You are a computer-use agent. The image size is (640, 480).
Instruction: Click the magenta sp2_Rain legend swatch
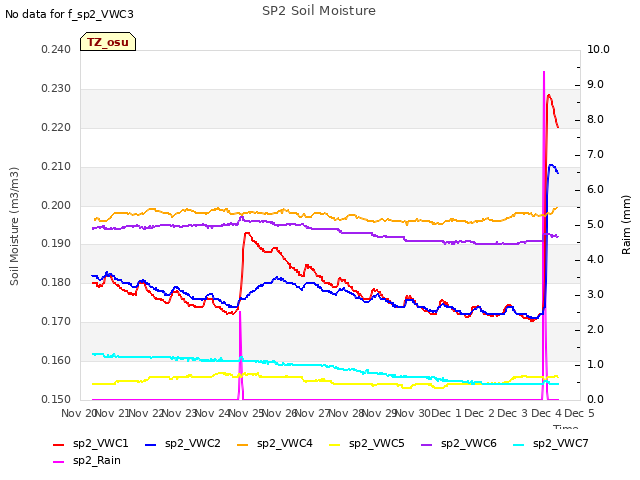tap(59, 462)
